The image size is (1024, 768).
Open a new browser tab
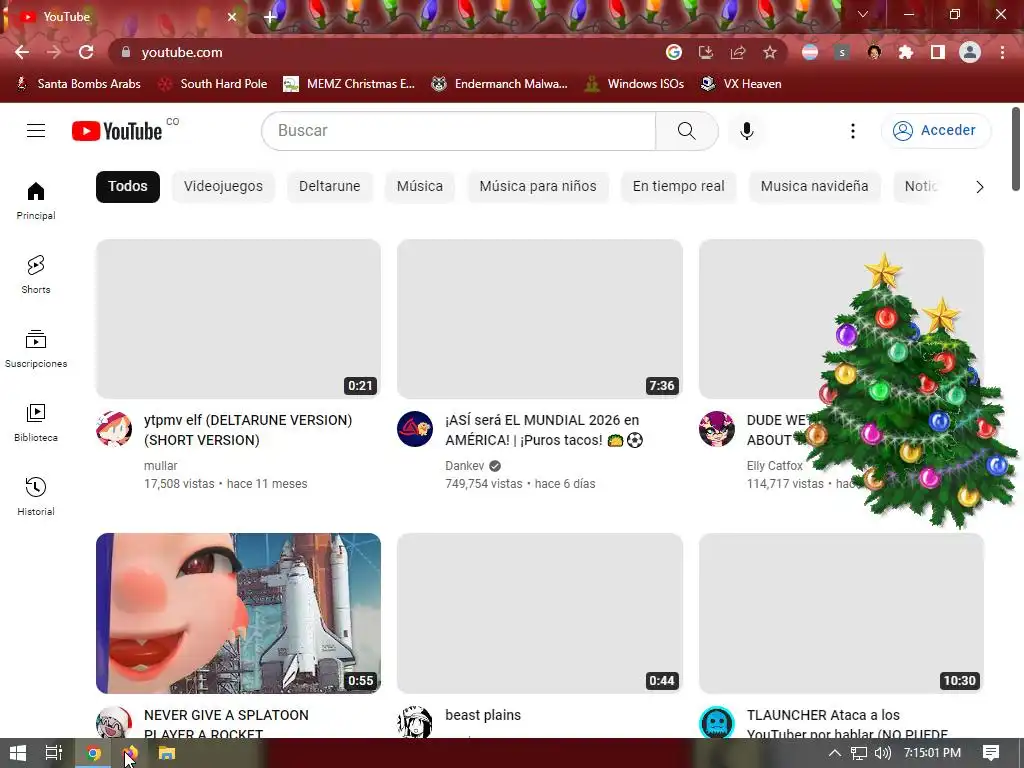(x=270, y=17)
